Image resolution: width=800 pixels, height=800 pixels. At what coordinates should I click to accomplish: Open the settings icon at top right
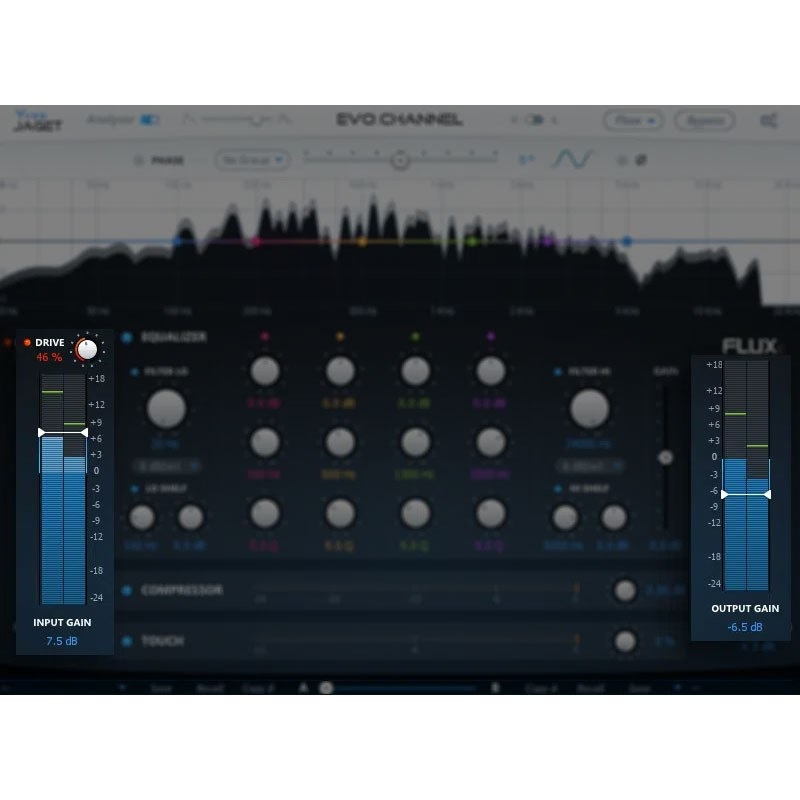click(x=769, y=120)
